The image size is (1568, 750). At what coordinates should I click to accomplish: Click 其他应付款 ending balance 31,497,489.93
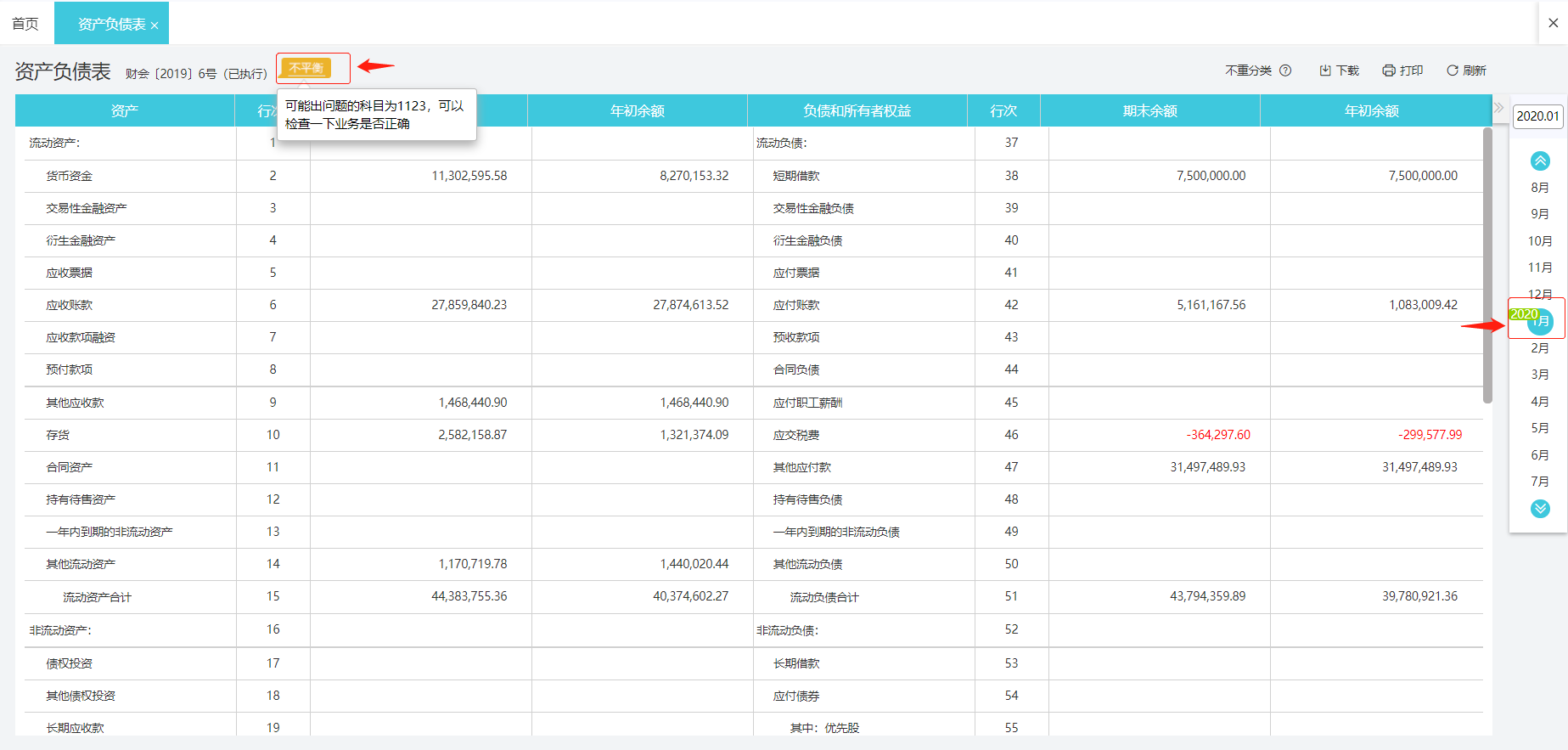(1208, 467)
